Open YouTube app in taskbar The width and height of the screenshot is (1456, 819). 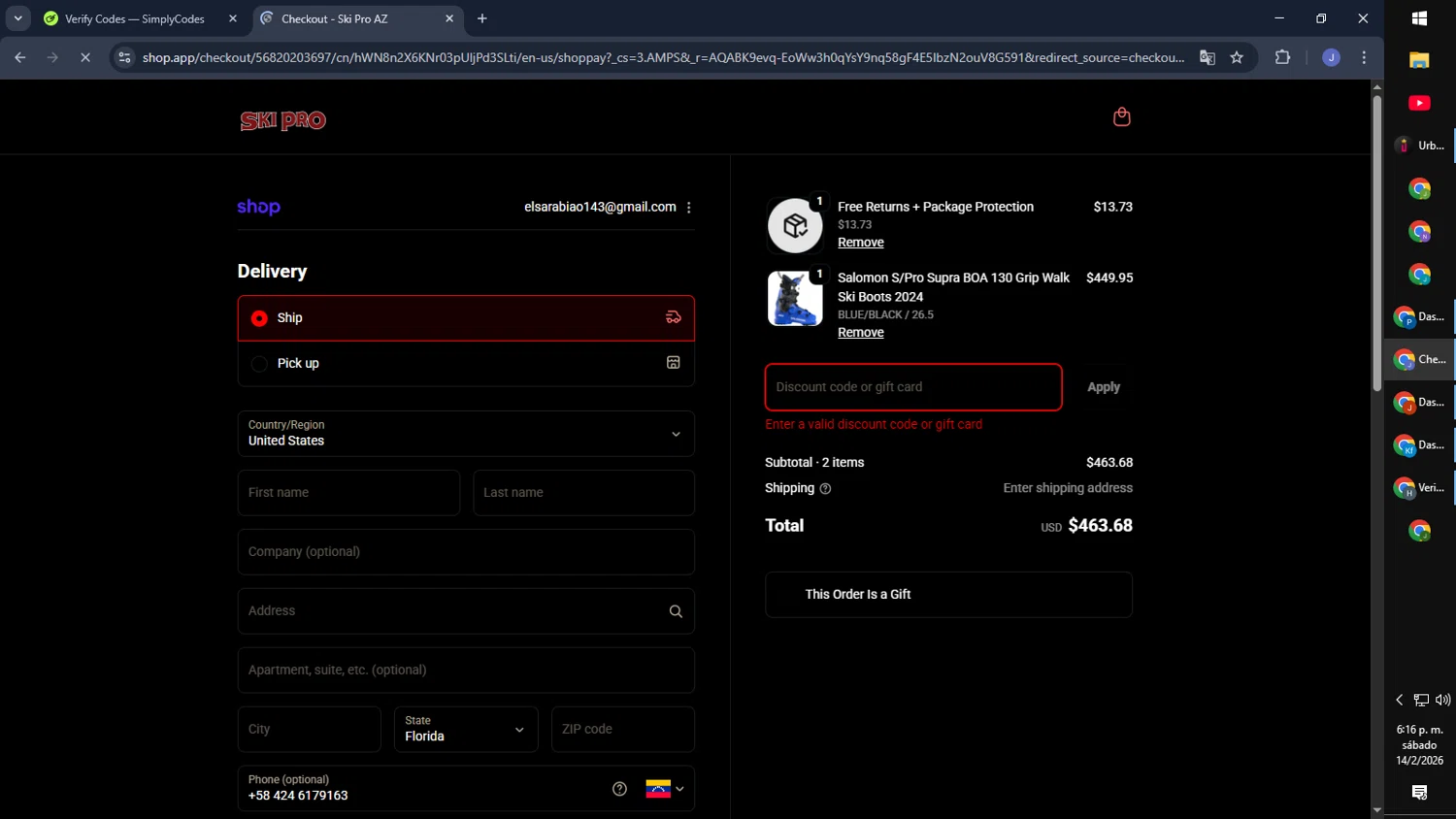(1419, 103)
